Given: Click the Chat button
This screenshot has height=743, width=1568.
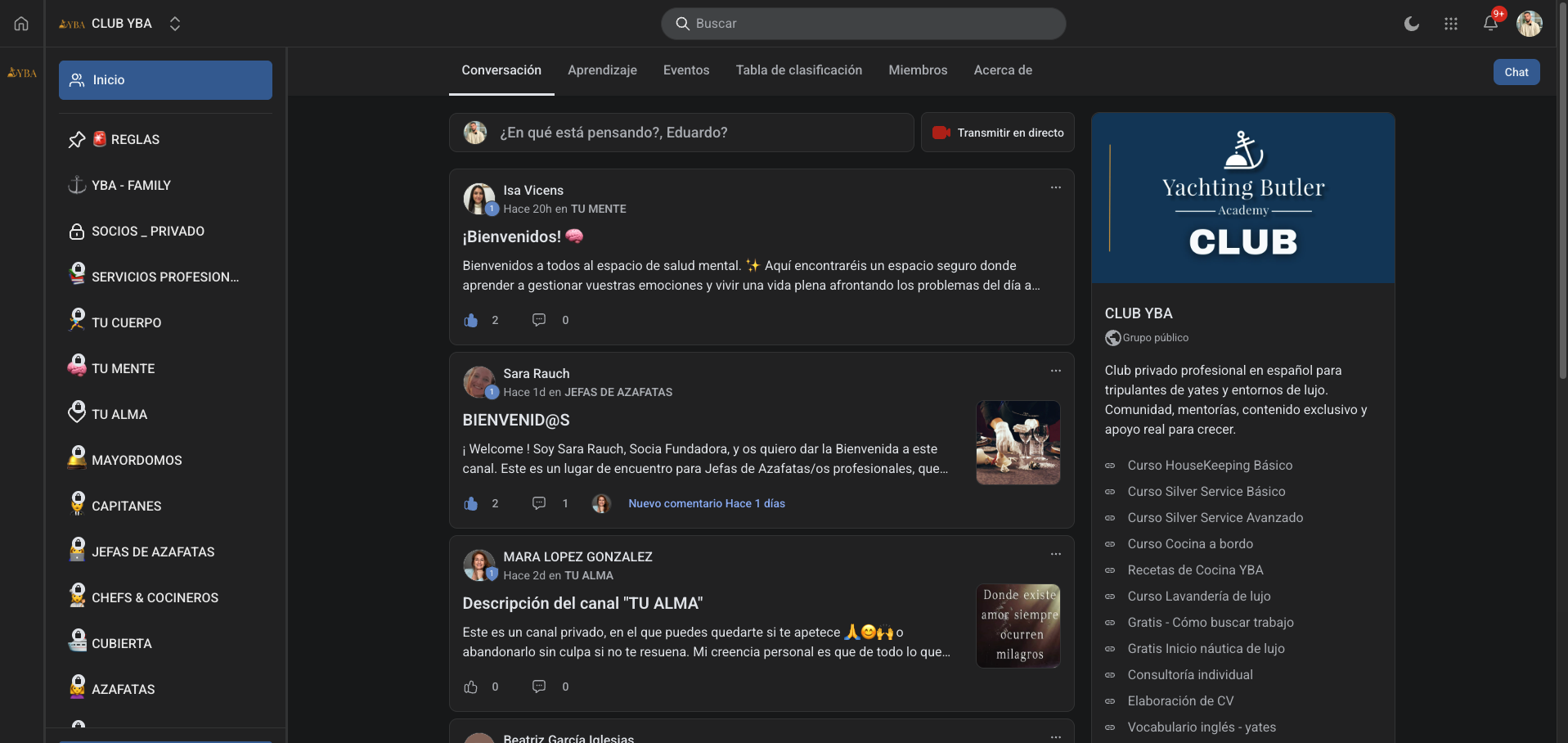Looking at the screenshot, I should pyautogui.click(x=1516, y=72).
